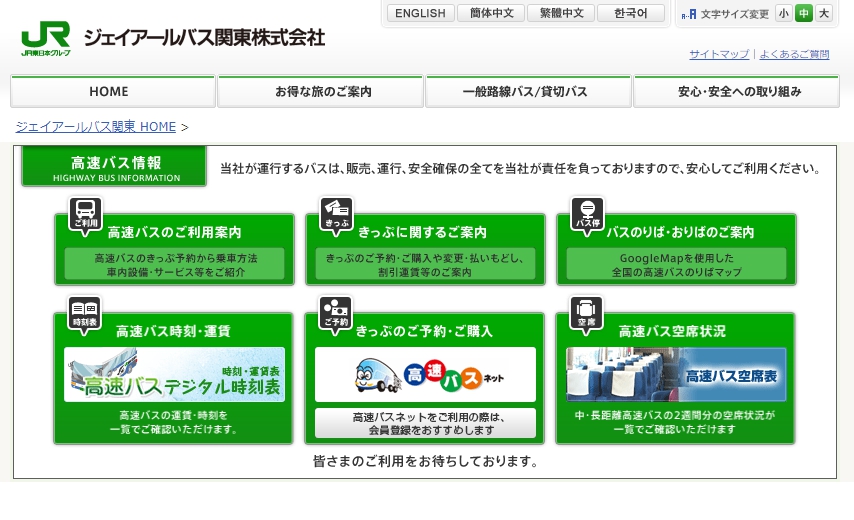This screenshot has height=520, width=854.
Task: Click the 皆さまのご利用をお待ちしております text
Action: (x=425, y=461)
